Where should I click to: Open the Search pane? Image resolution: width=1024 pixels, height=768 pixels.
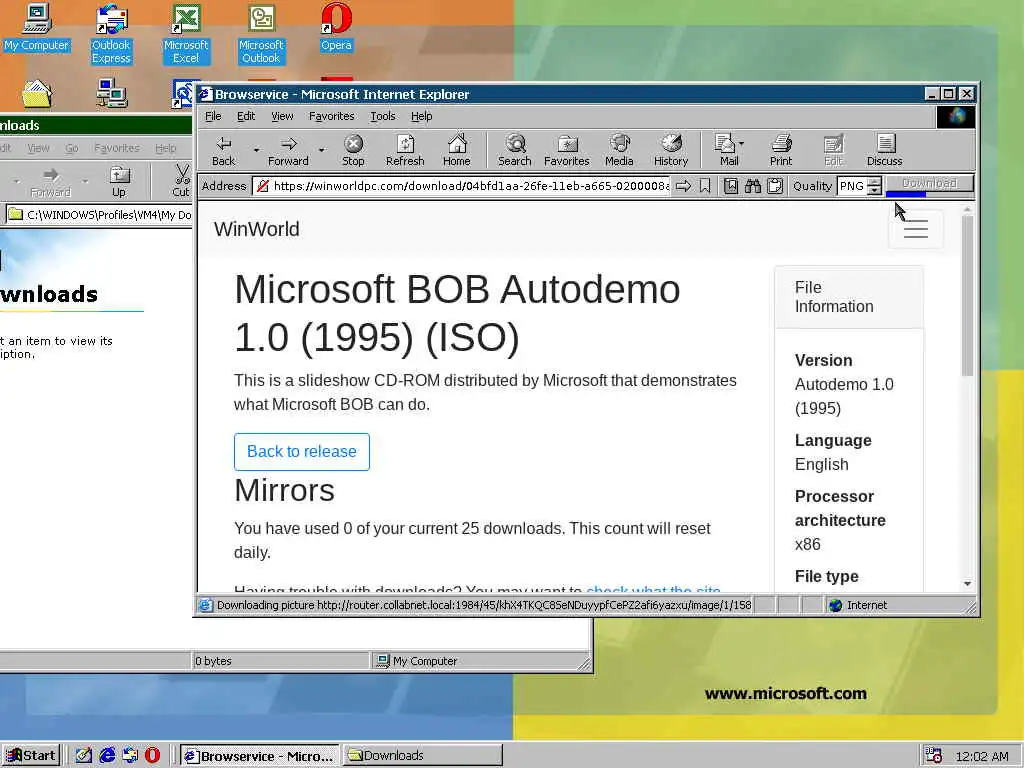(x=515, y=151)
